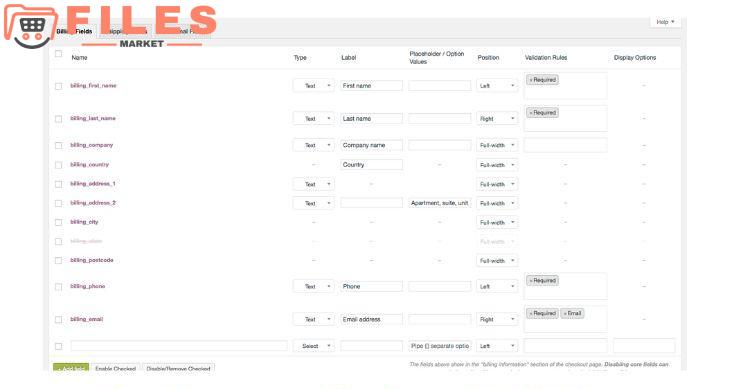Check the billing_first_name row checkbox
Image resolution: width=730 pixels, height=389 pixels.
[x=58, y=86]
